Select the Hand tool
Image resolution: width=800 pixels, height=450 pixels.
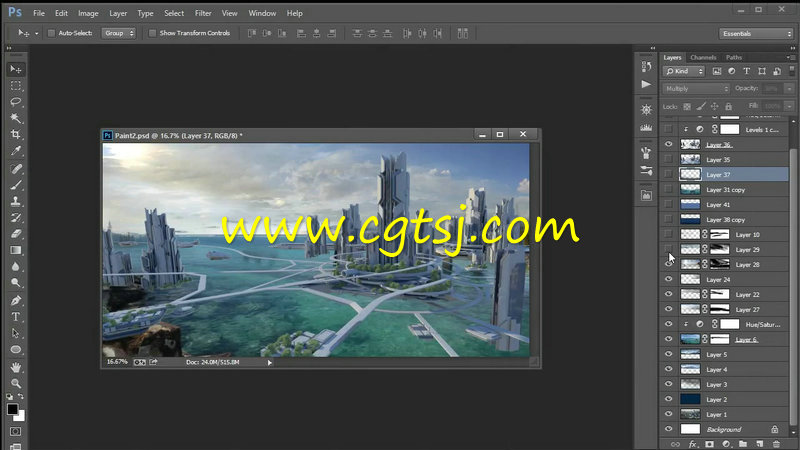(x=16, y=367)
